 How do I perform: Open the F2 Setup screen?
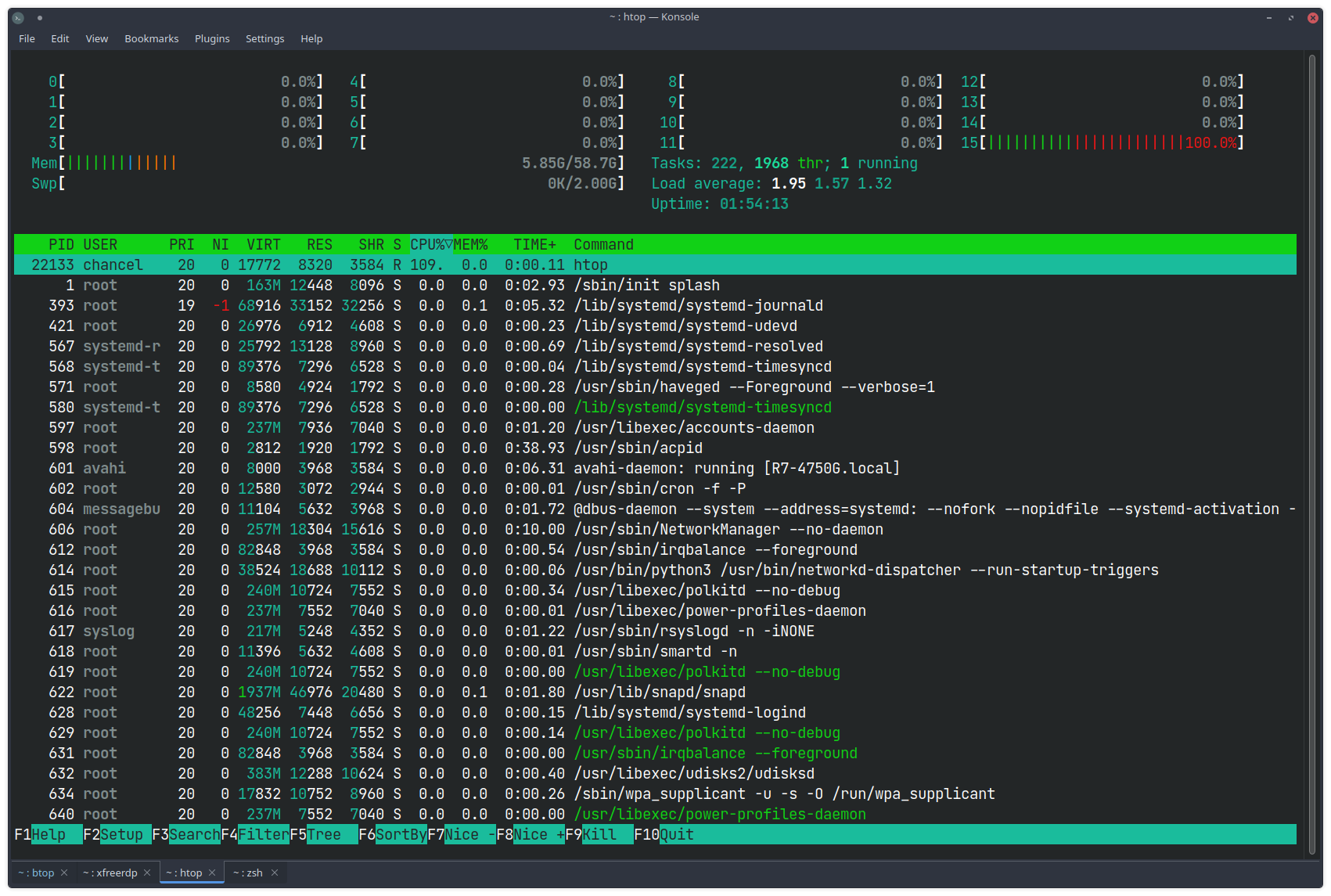point(121,834)
